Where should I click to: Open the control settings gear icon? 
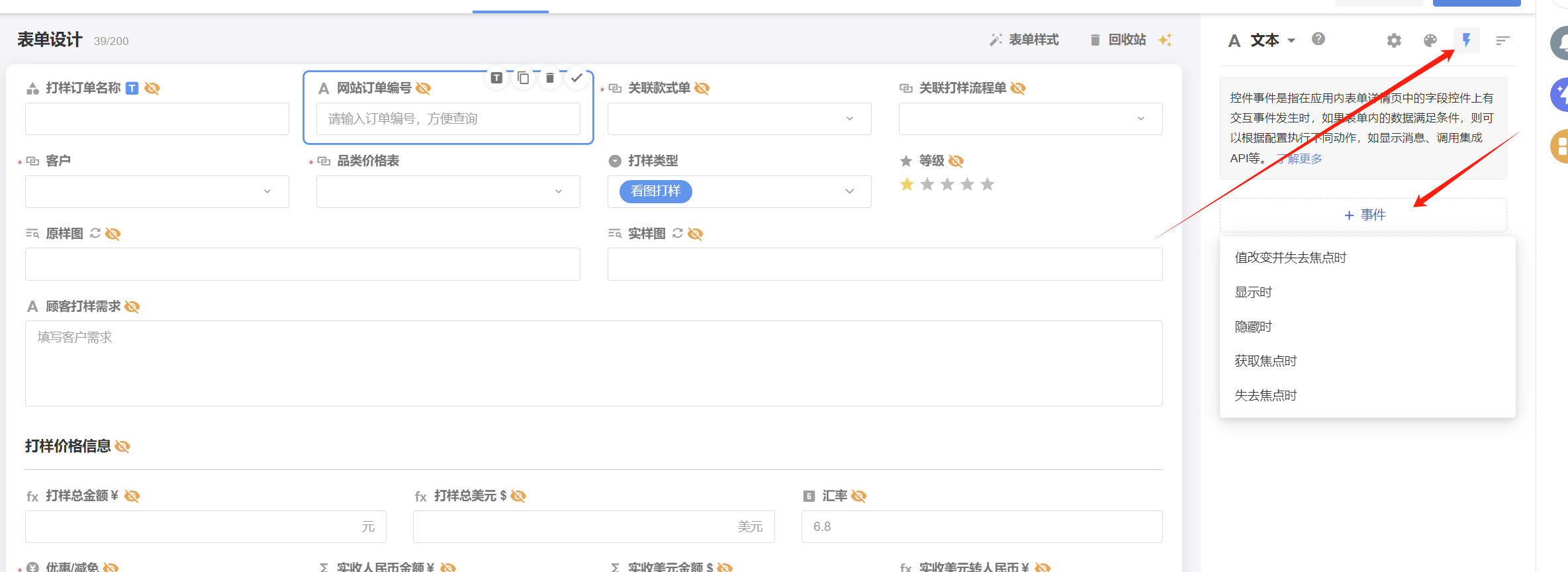click(x=1394, y=40)
